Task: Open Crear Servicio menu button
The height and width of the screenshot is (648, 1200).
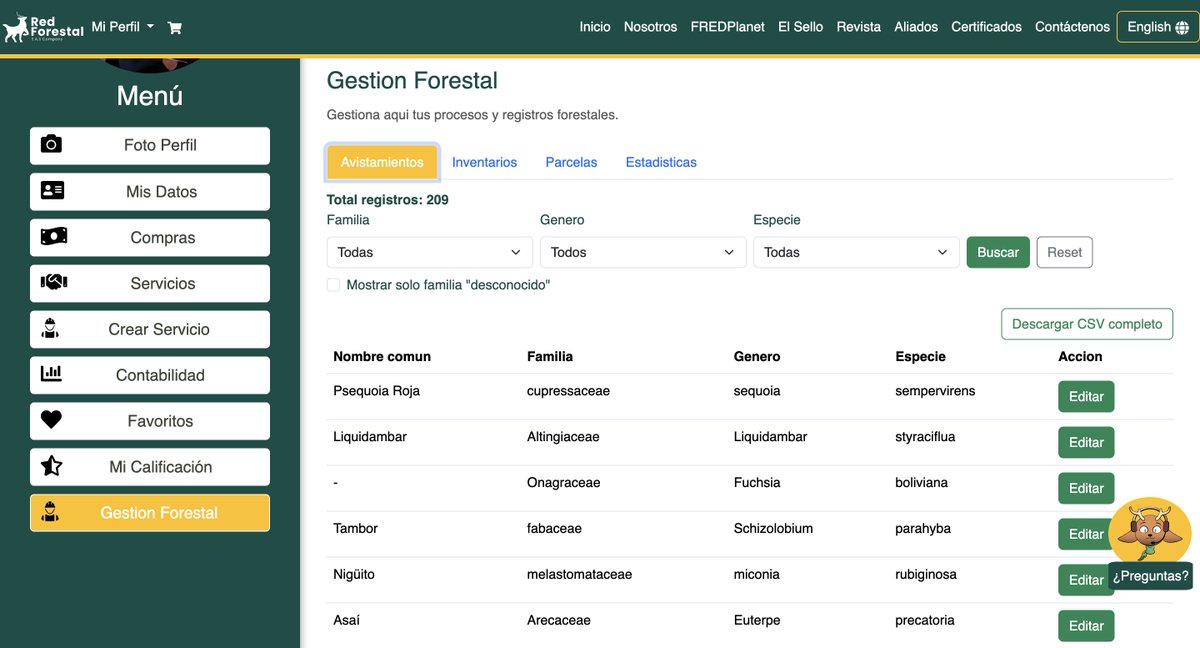Action: (x=150, y=329)
